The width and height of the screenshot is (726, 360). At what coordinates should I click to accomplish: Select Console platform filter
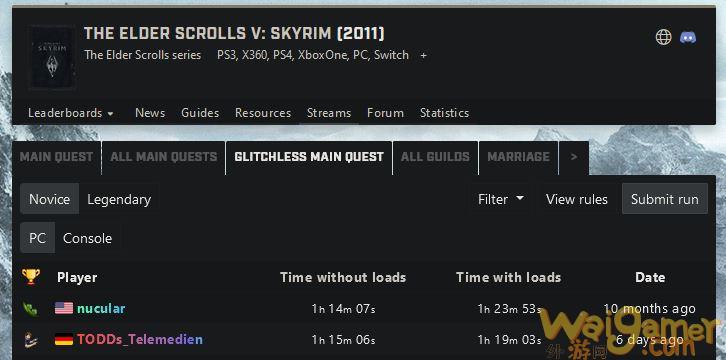[88, 238]
